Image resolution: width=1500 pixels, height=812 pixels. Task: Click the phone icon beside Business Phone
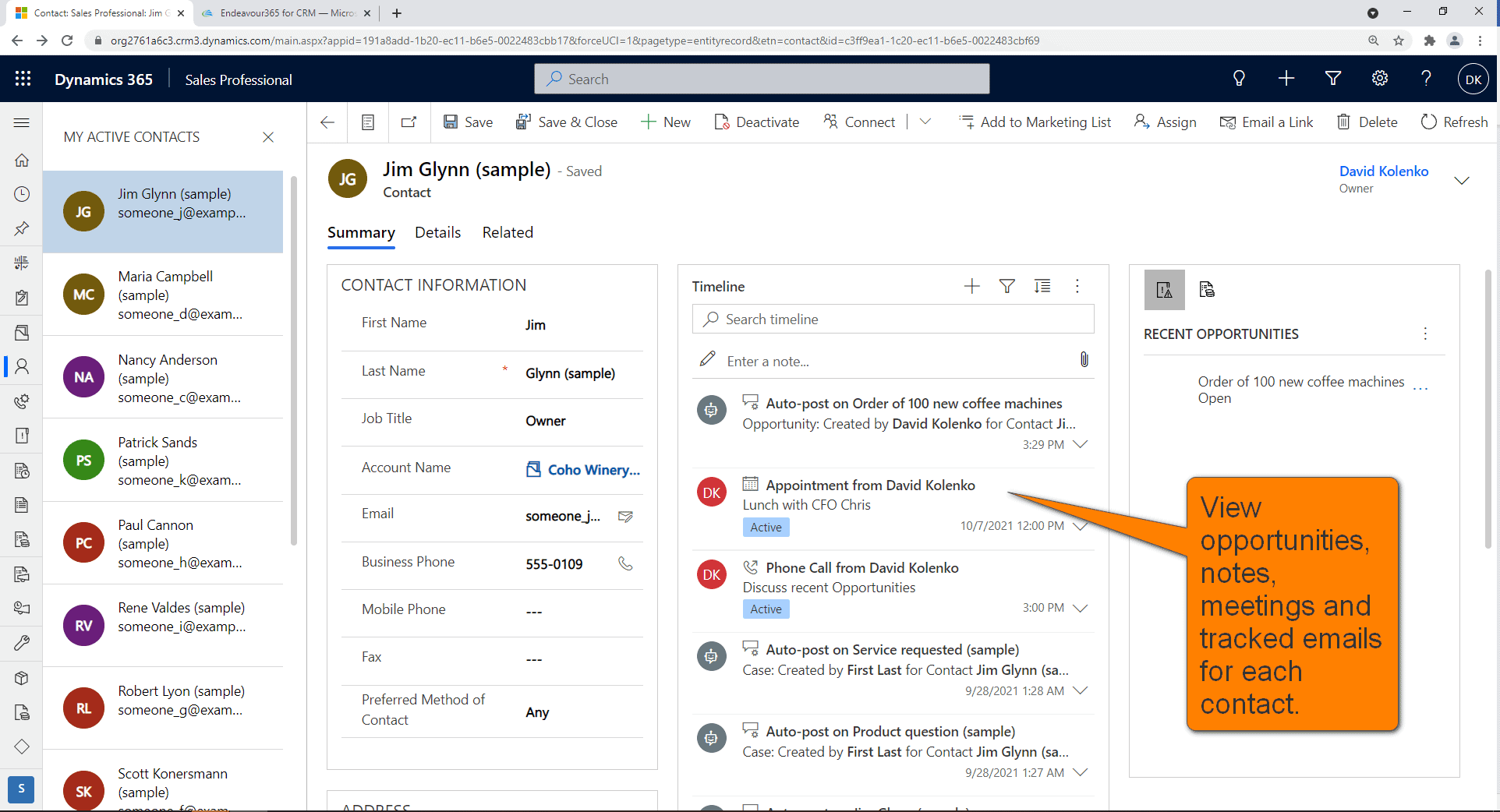[x=625, y=563]
